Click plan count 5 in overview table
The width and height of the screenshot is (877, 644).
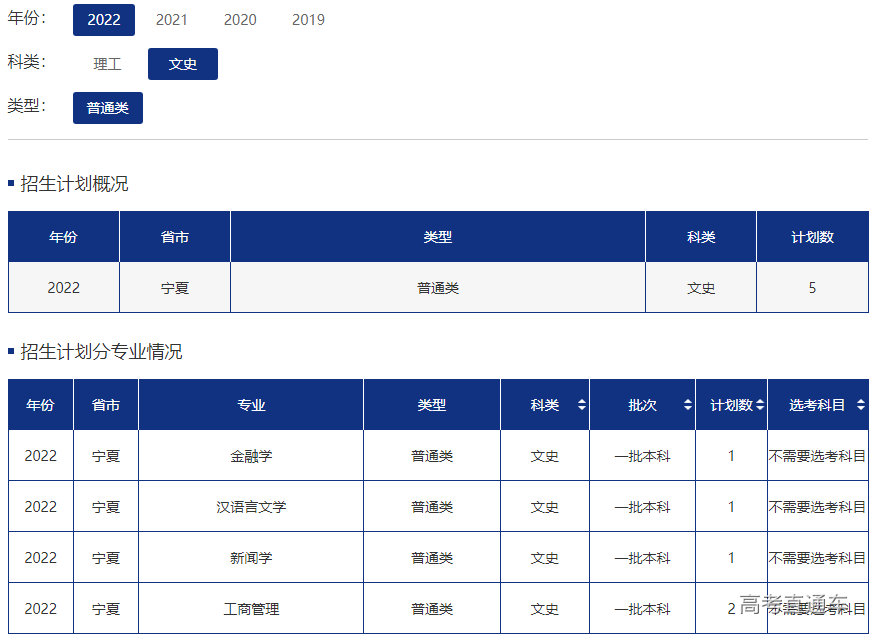point(812,288)
